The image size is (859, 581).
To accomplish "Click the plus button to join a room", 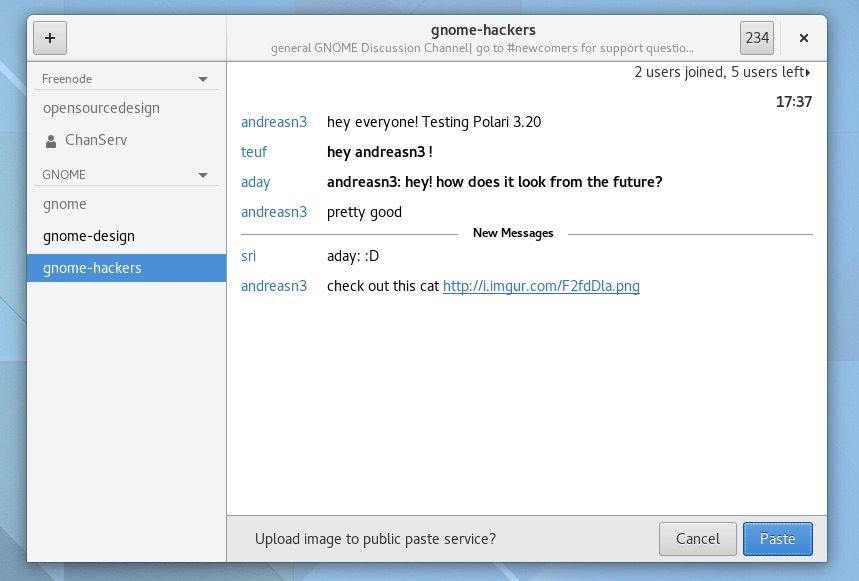I will pos(50,38).
